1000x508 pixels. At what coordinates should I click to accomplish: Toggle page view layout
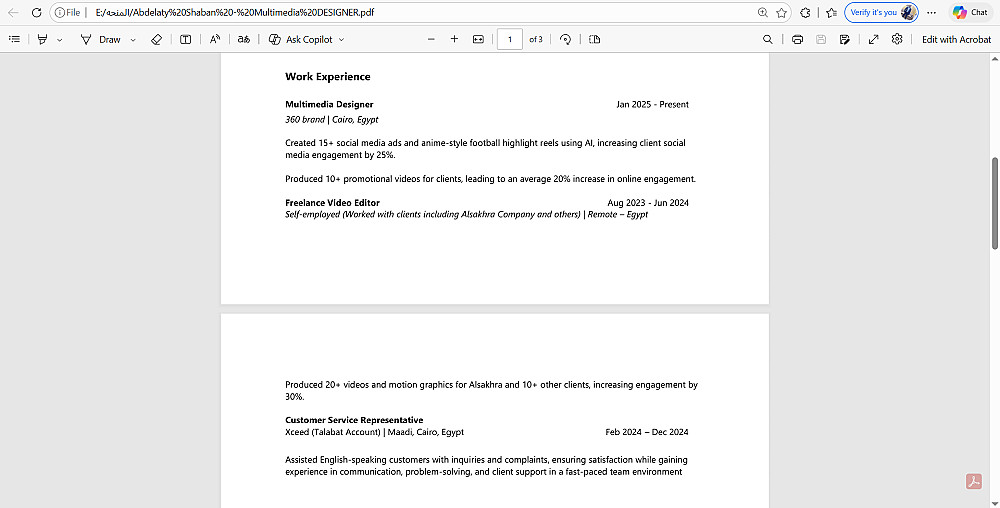pos(594,40)
